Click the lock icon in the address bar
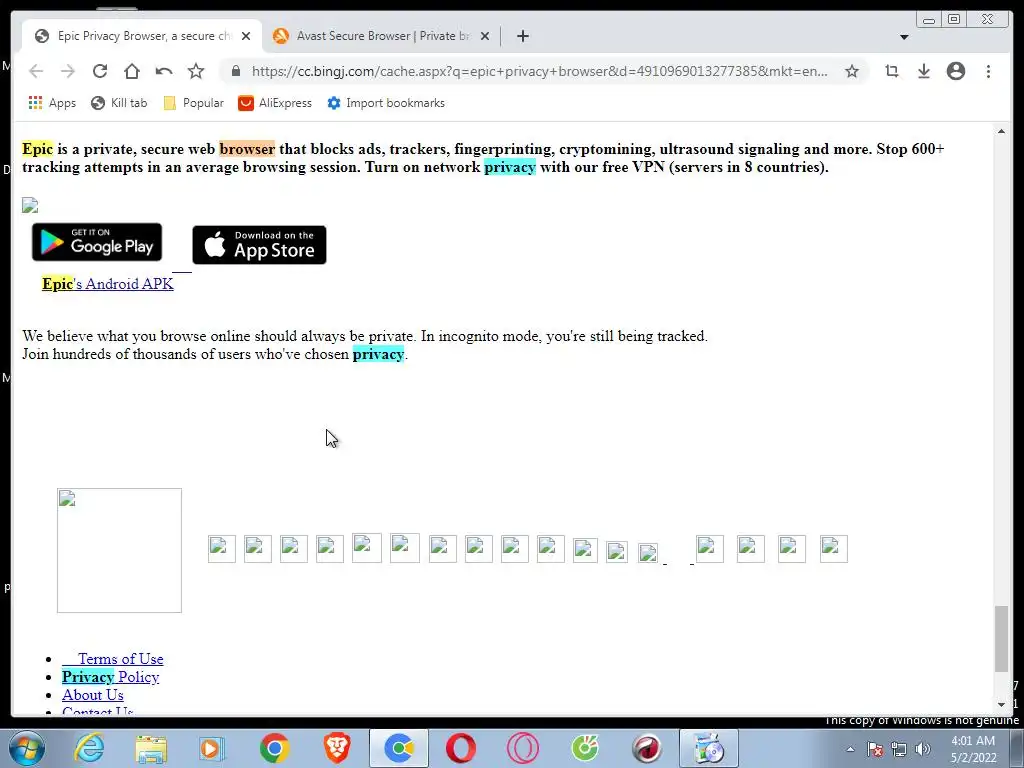This screenshot has width=1024, height=768. click(x=236, y=71)
